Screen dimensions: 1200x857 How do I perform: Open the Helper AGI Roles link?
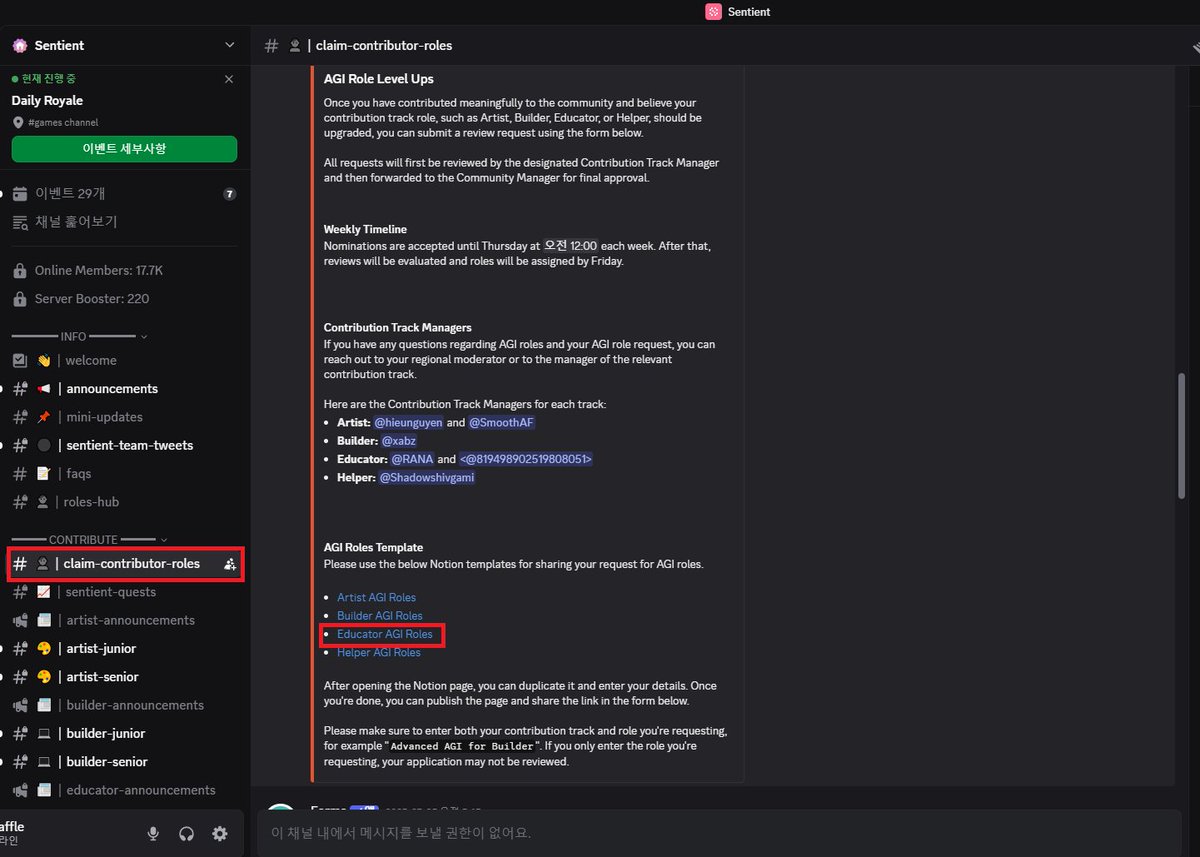379,652
